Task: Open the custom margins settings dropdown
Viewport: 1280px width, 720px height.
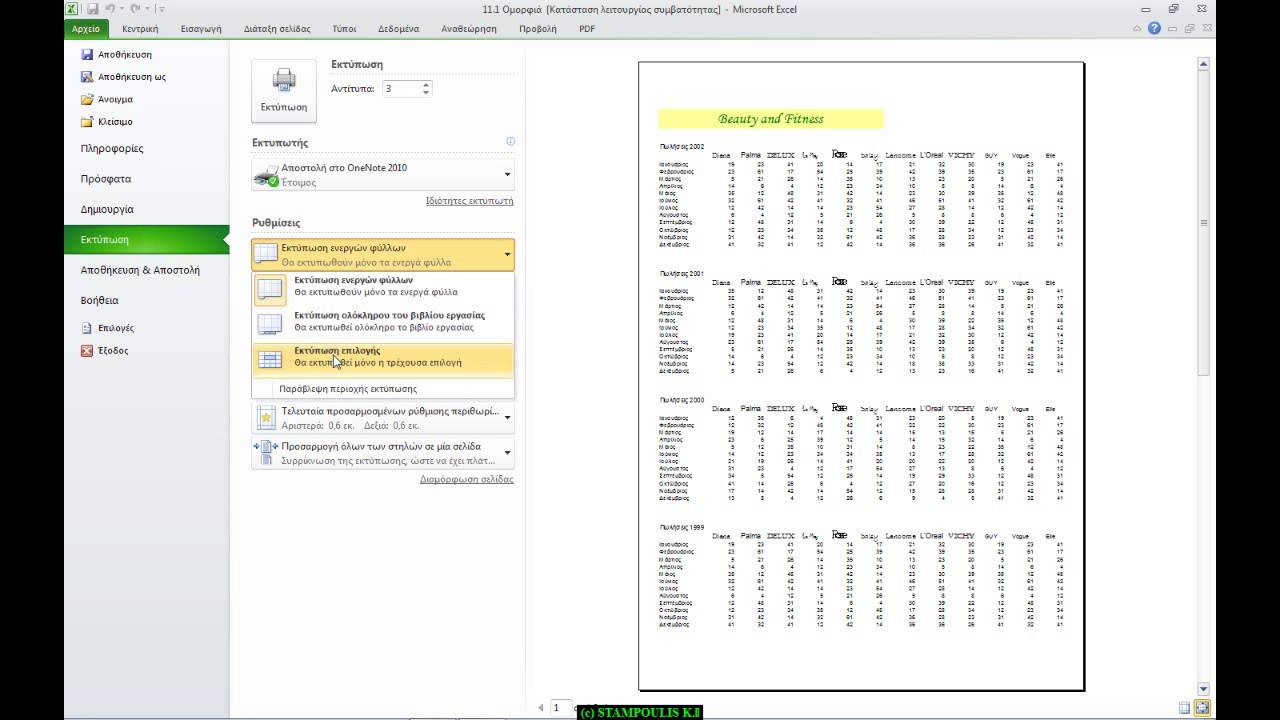Action: coord(383,417)
